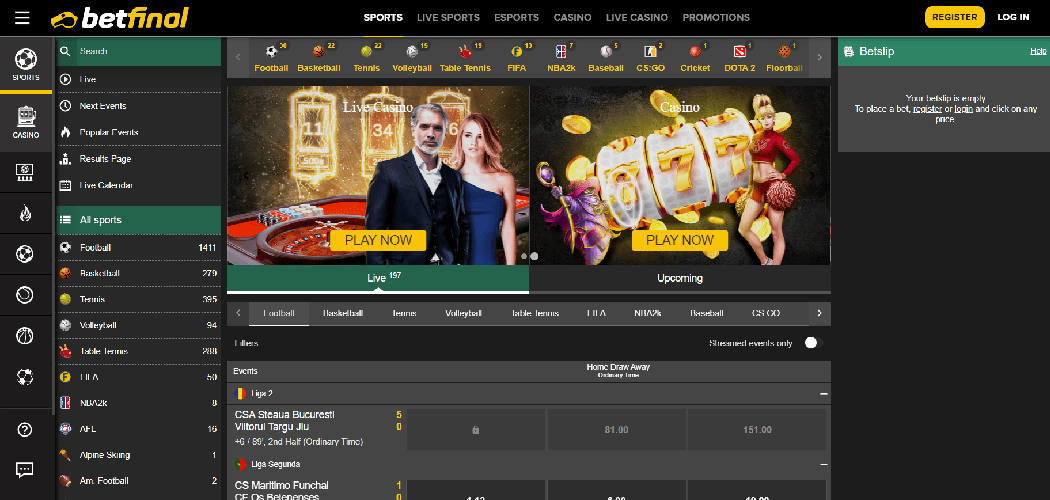Select the DOTA 2 icon in top sports strip
The height and width of the screenshot is (500, 1050).
pyautogui.click(x=739, y=57)
